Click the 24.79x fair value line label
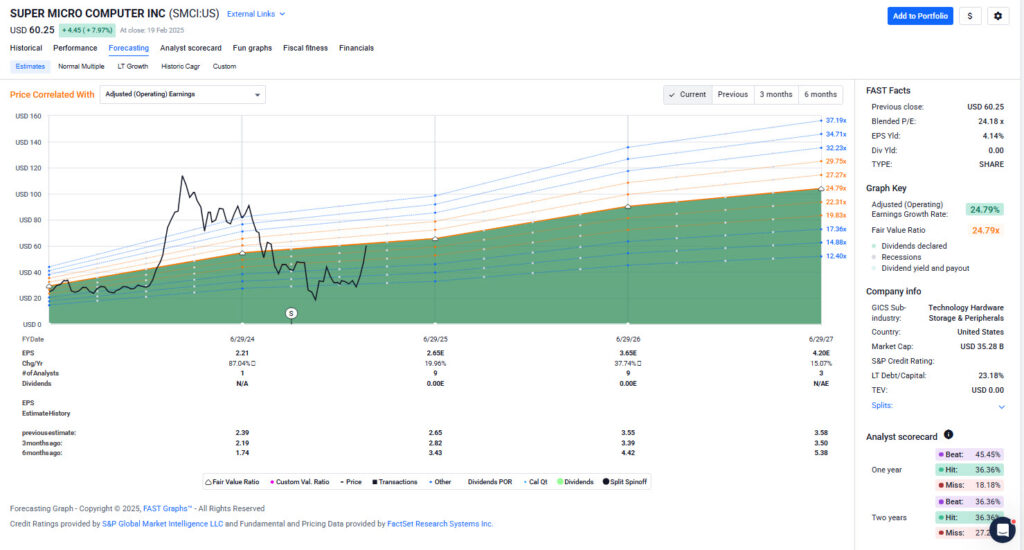 point(836,188)
